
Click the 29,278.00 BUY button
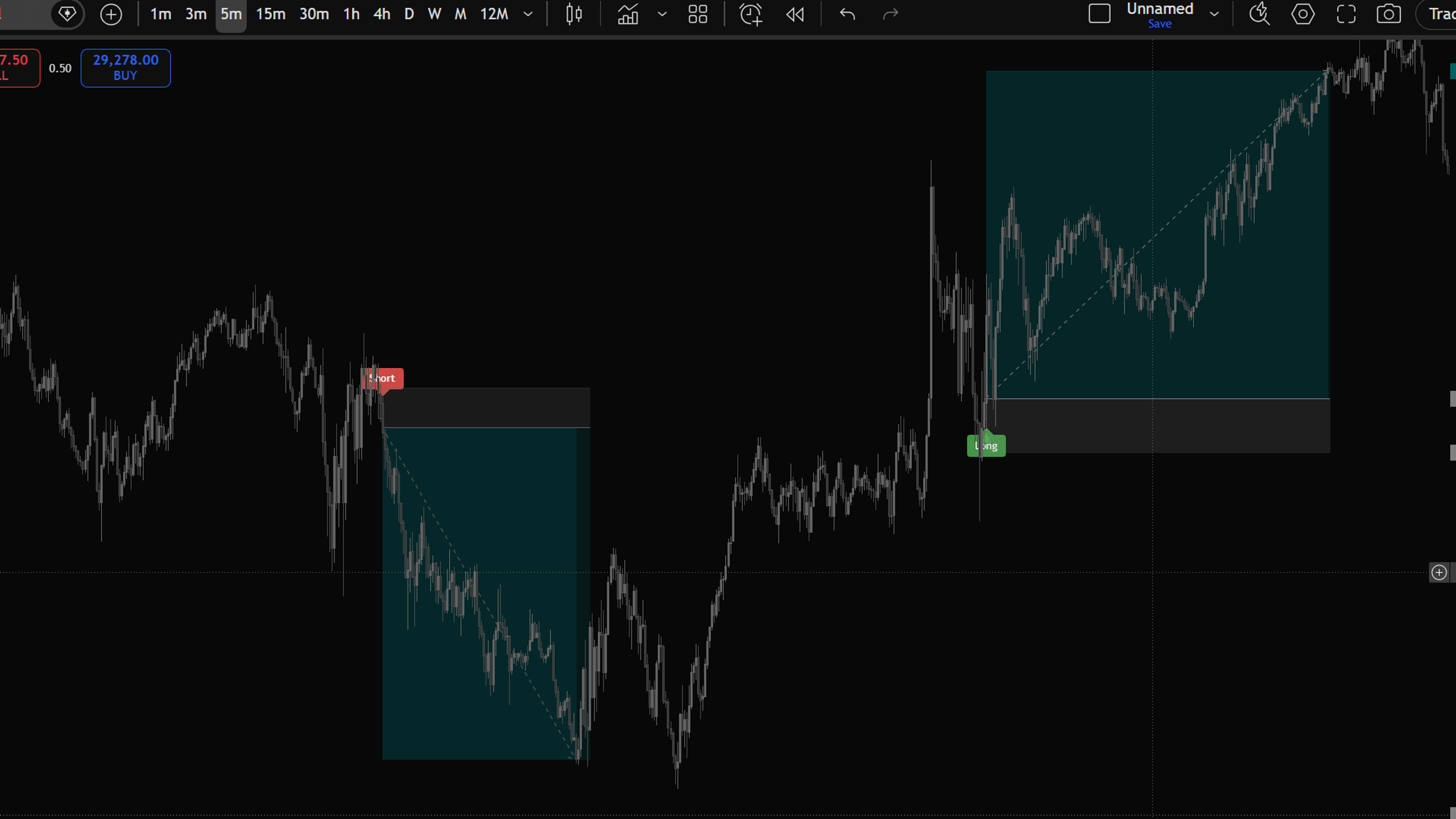click(126, 68)
